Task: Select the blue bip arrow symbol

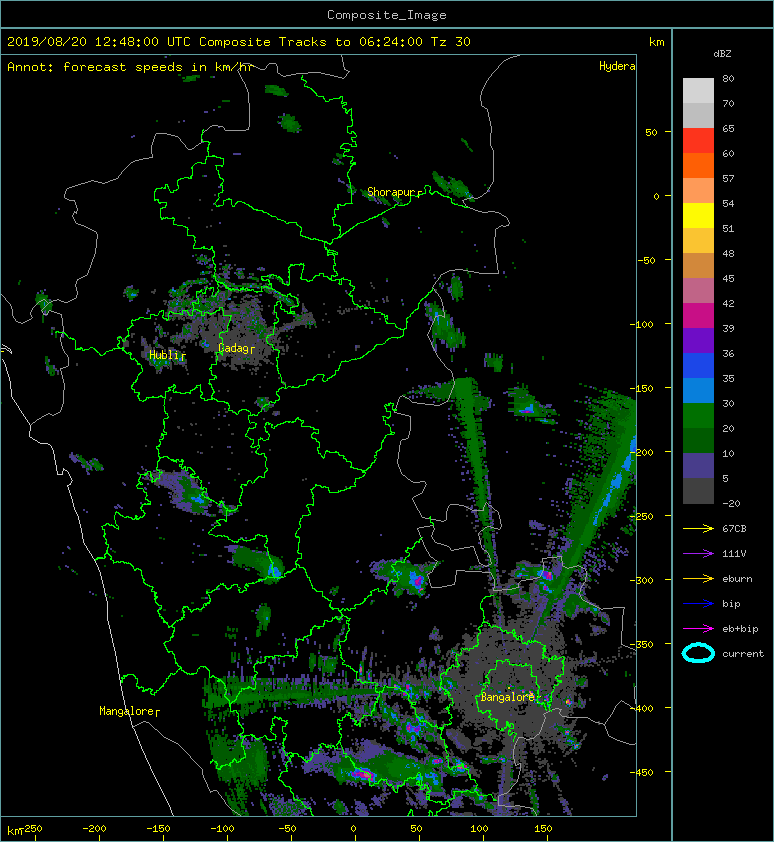Action: tap(698, 604)
